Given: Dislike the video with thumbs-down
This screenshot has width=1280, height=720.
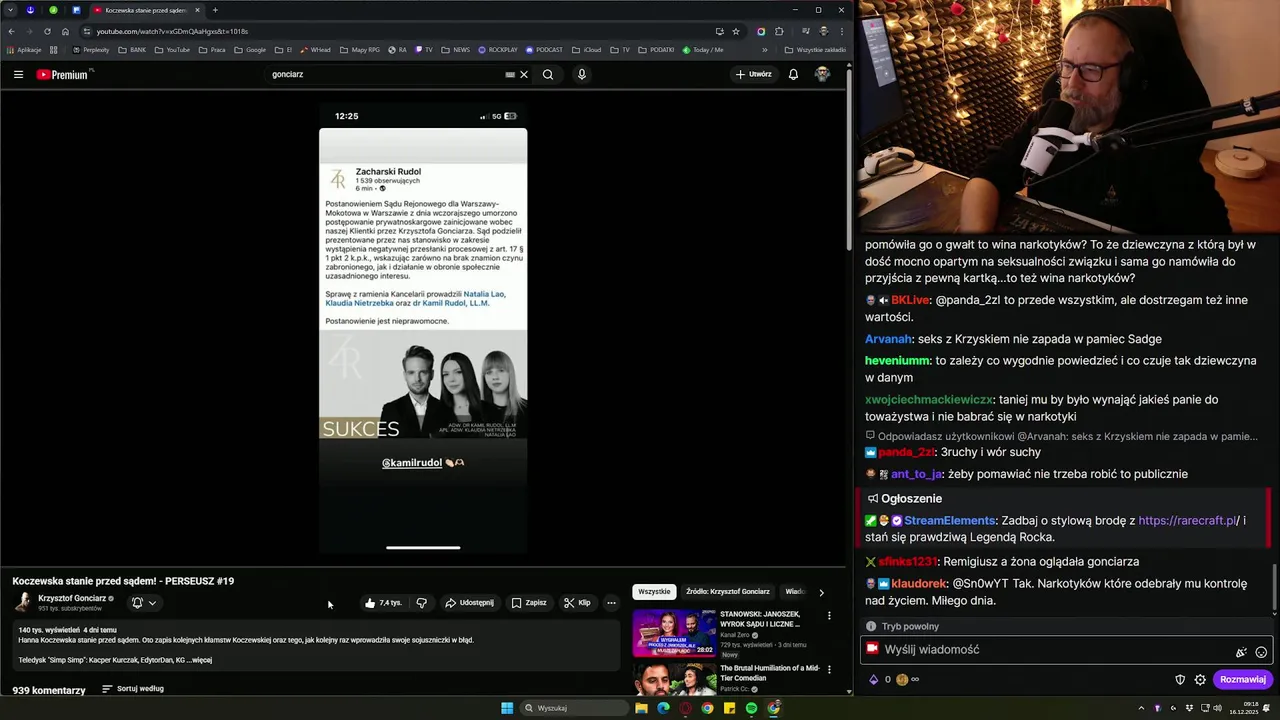Looking at the screenshot, I should [421, 603].
